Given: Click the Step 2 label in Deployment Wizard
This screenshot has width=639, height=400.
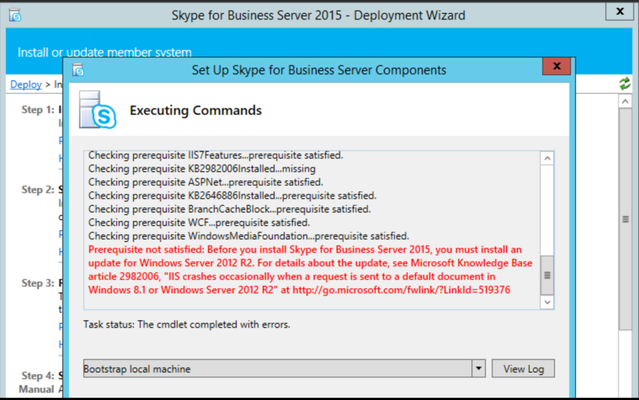Looking at the screenshot, I should click(37, 189).
